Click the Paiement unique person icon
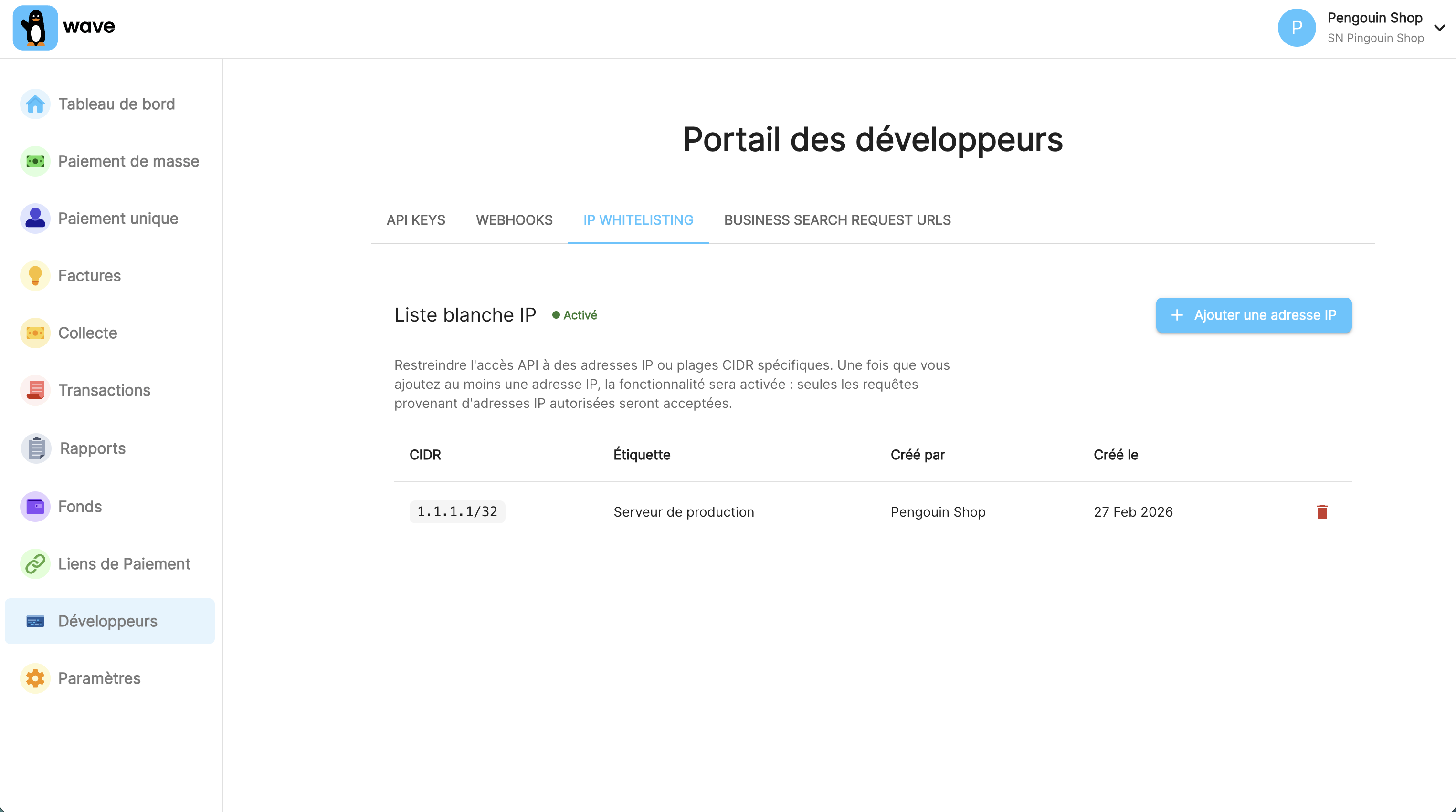Image resolution: width=1456 pixels, height=812 pixels. click(35, 218)
